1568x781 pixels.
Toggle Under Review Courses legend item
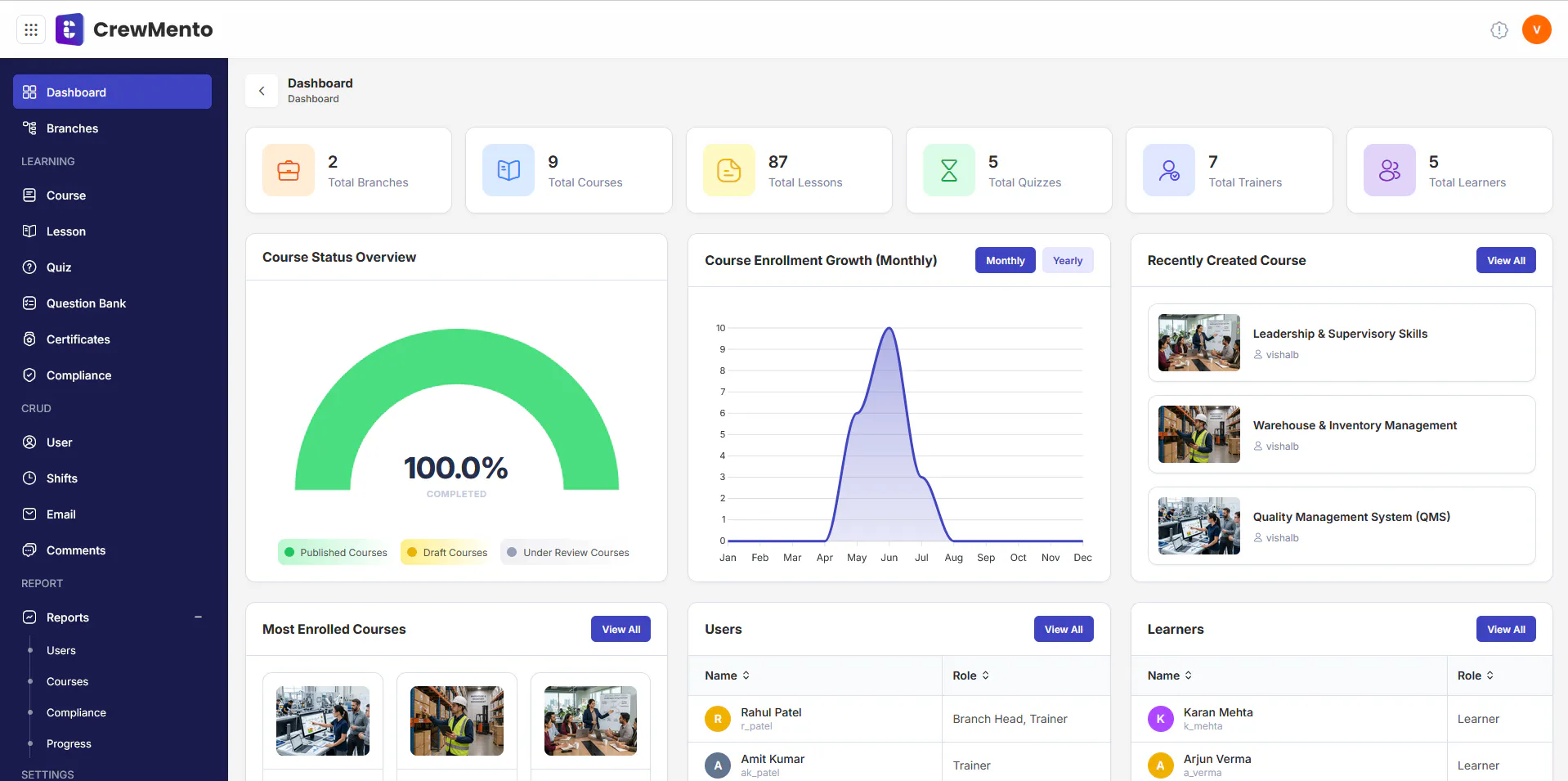click(568, 552)
